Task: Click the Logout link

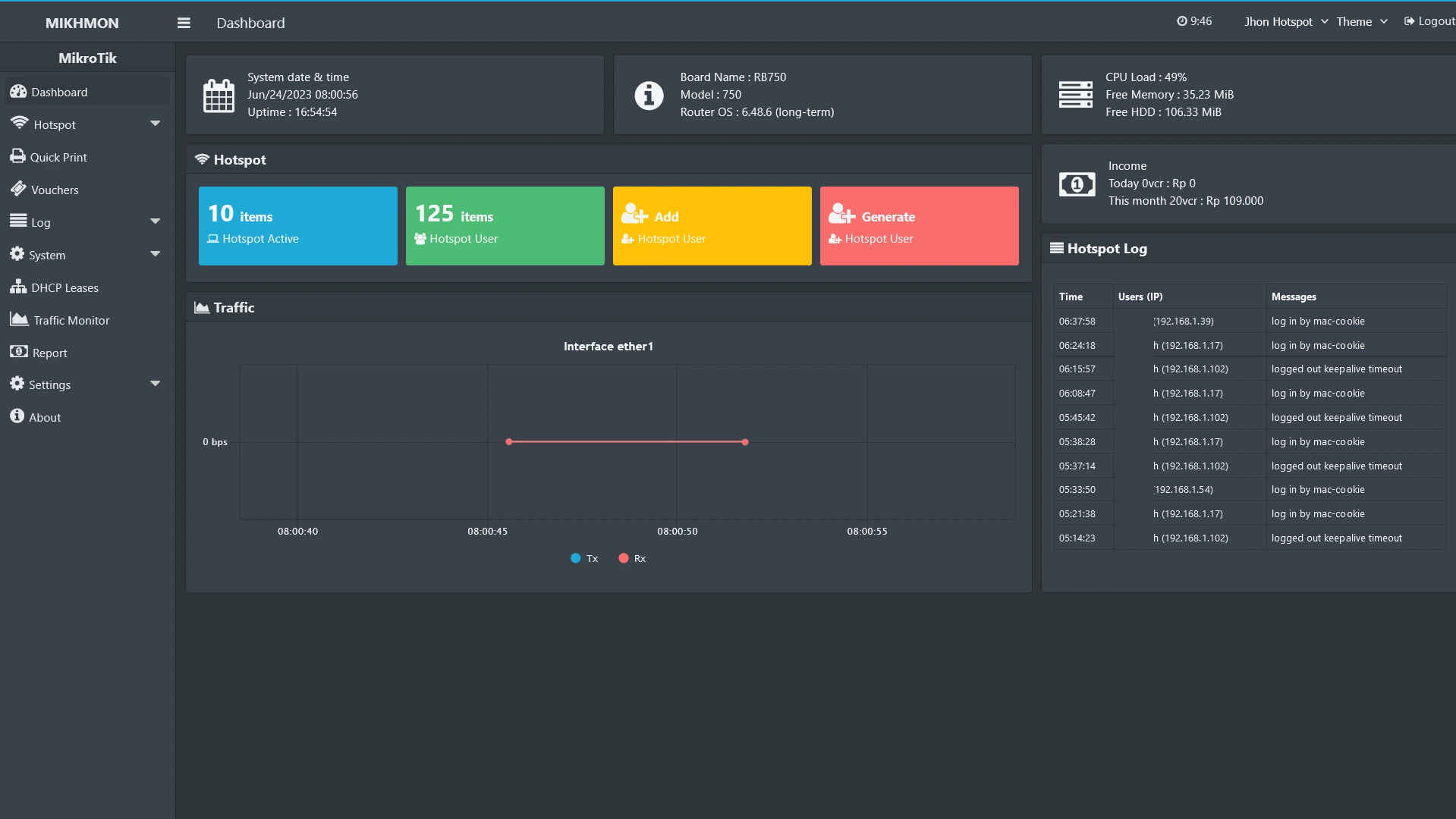Action: pos(1429,22)
